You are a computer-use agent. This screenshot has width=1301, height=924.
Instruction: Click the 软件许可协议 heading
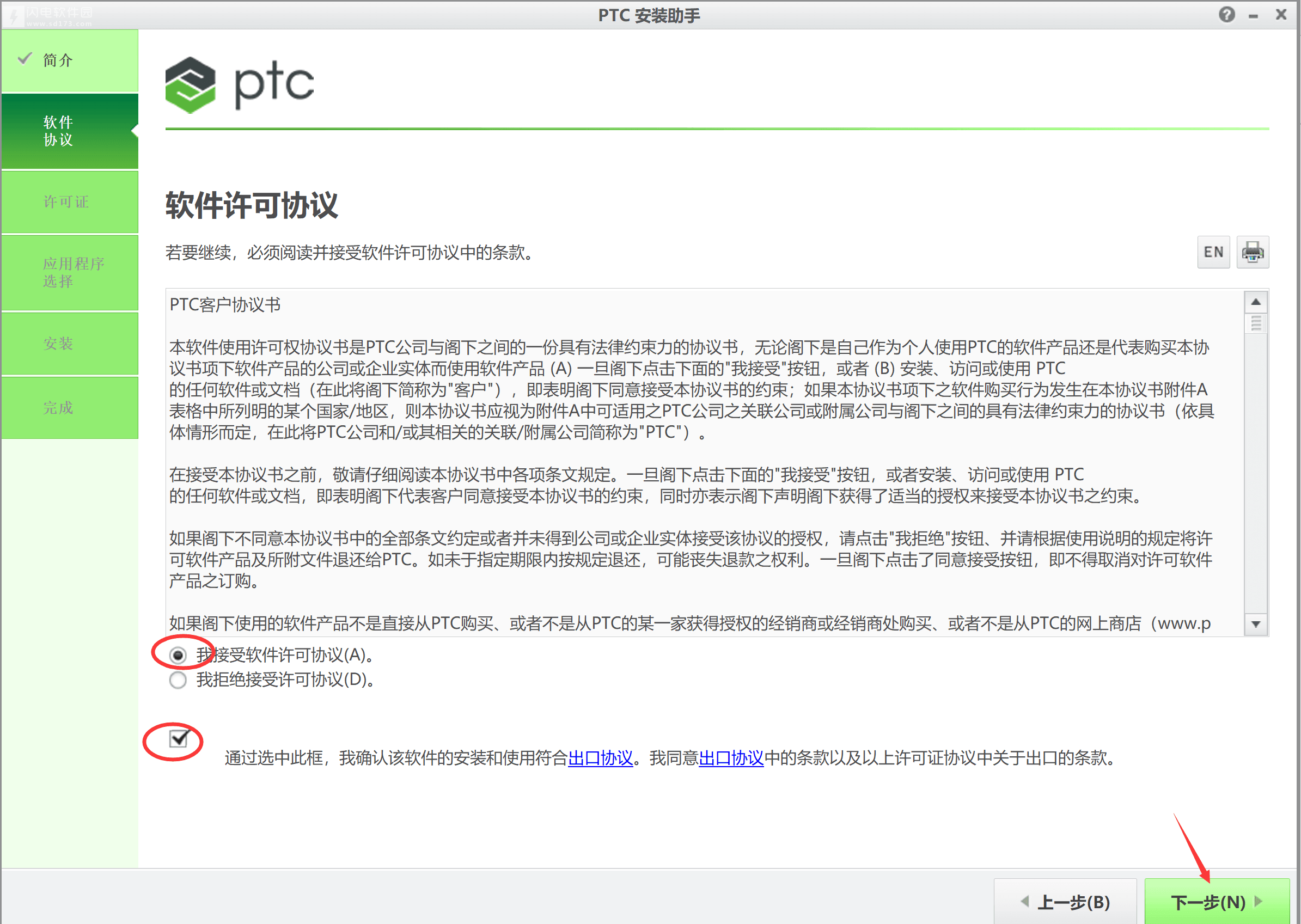(252, 205)
